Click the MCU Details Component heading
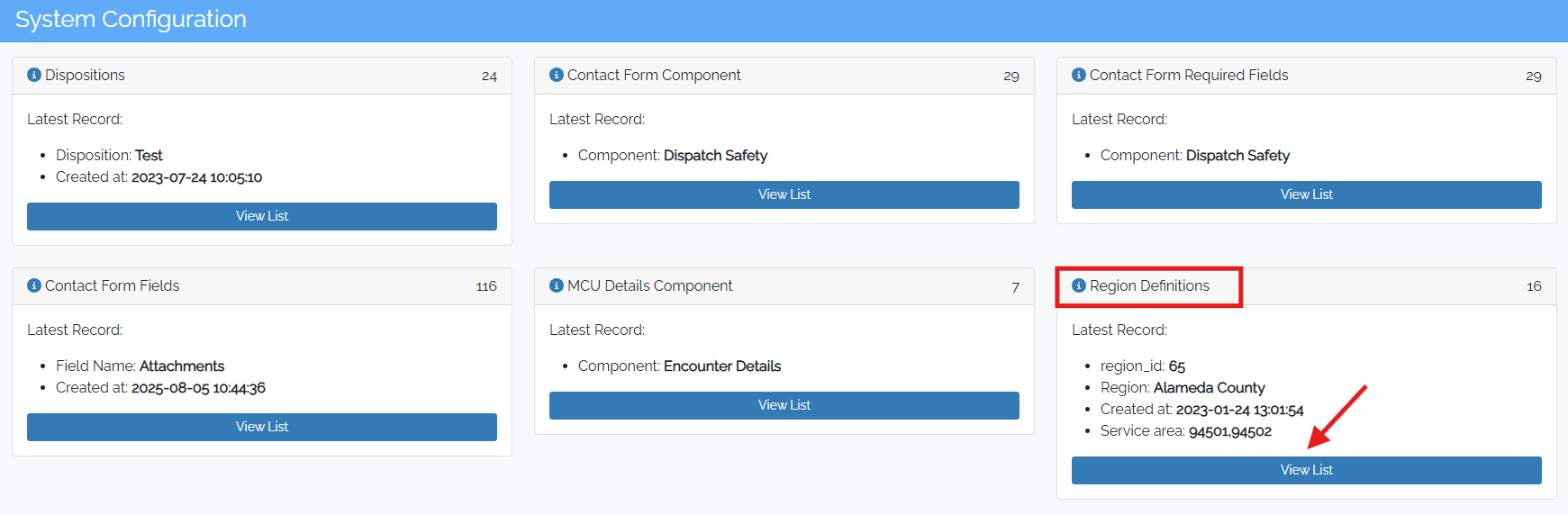1568x515 pixels. [649, 285]
